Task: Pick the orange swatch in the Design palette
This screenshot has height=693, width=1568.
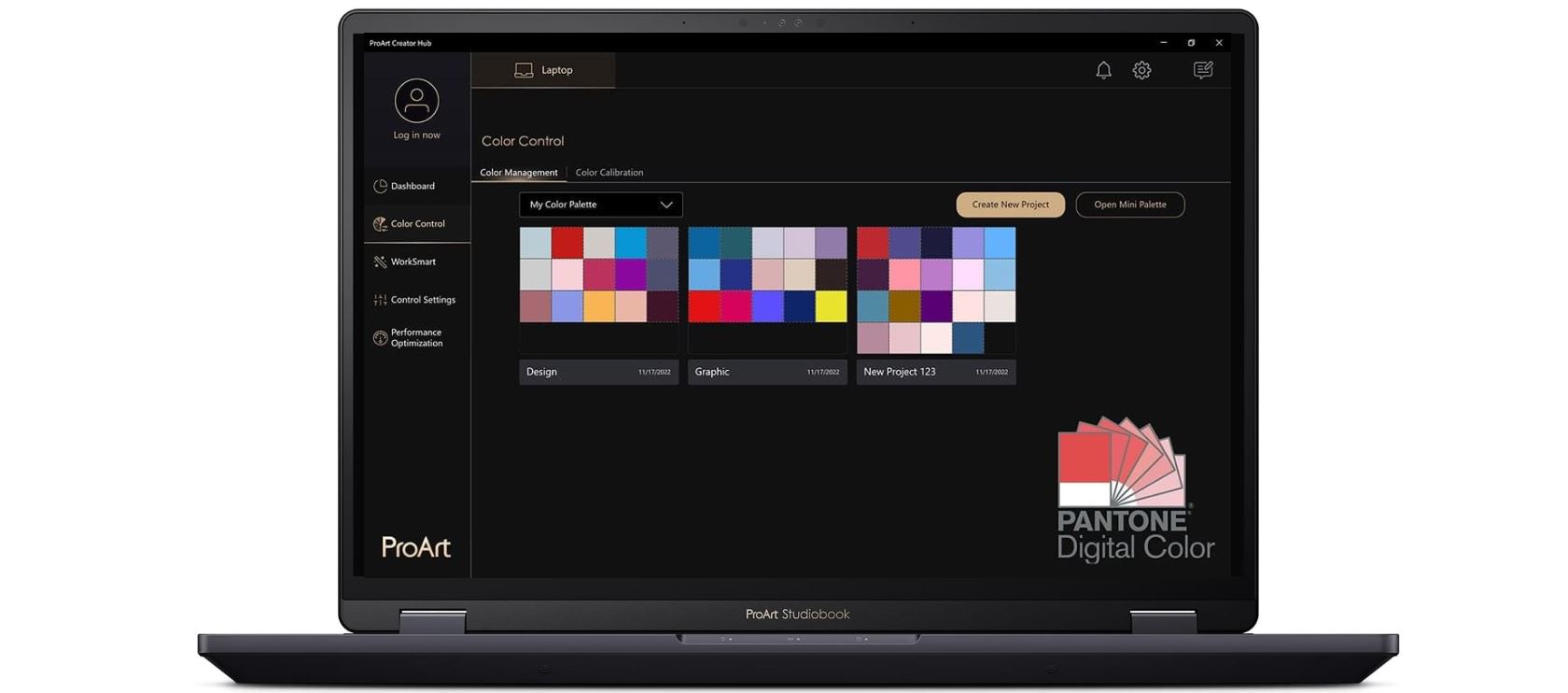Action: [599, 306]
